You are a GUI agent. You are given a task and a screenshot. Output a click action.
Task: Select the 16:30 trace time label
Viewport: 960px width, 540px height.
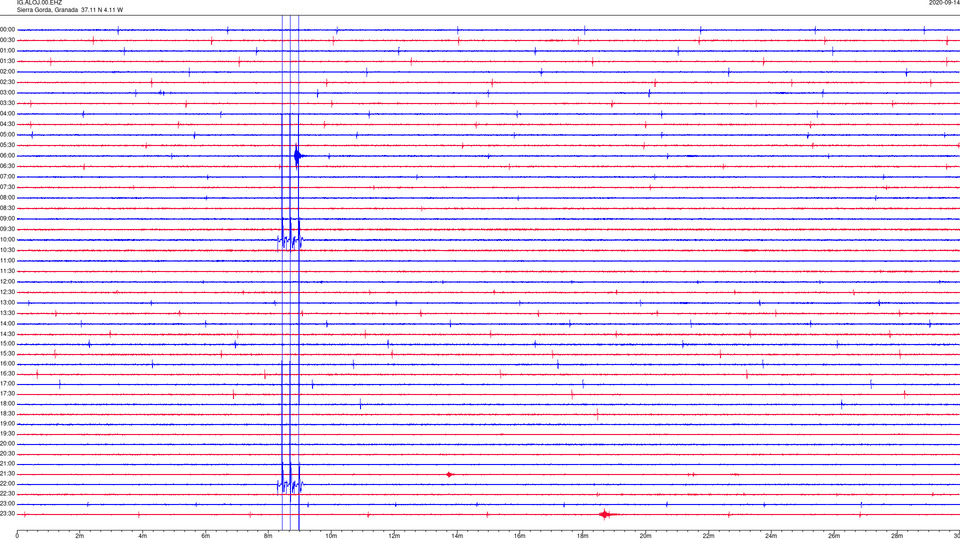[x=7, y=373]
